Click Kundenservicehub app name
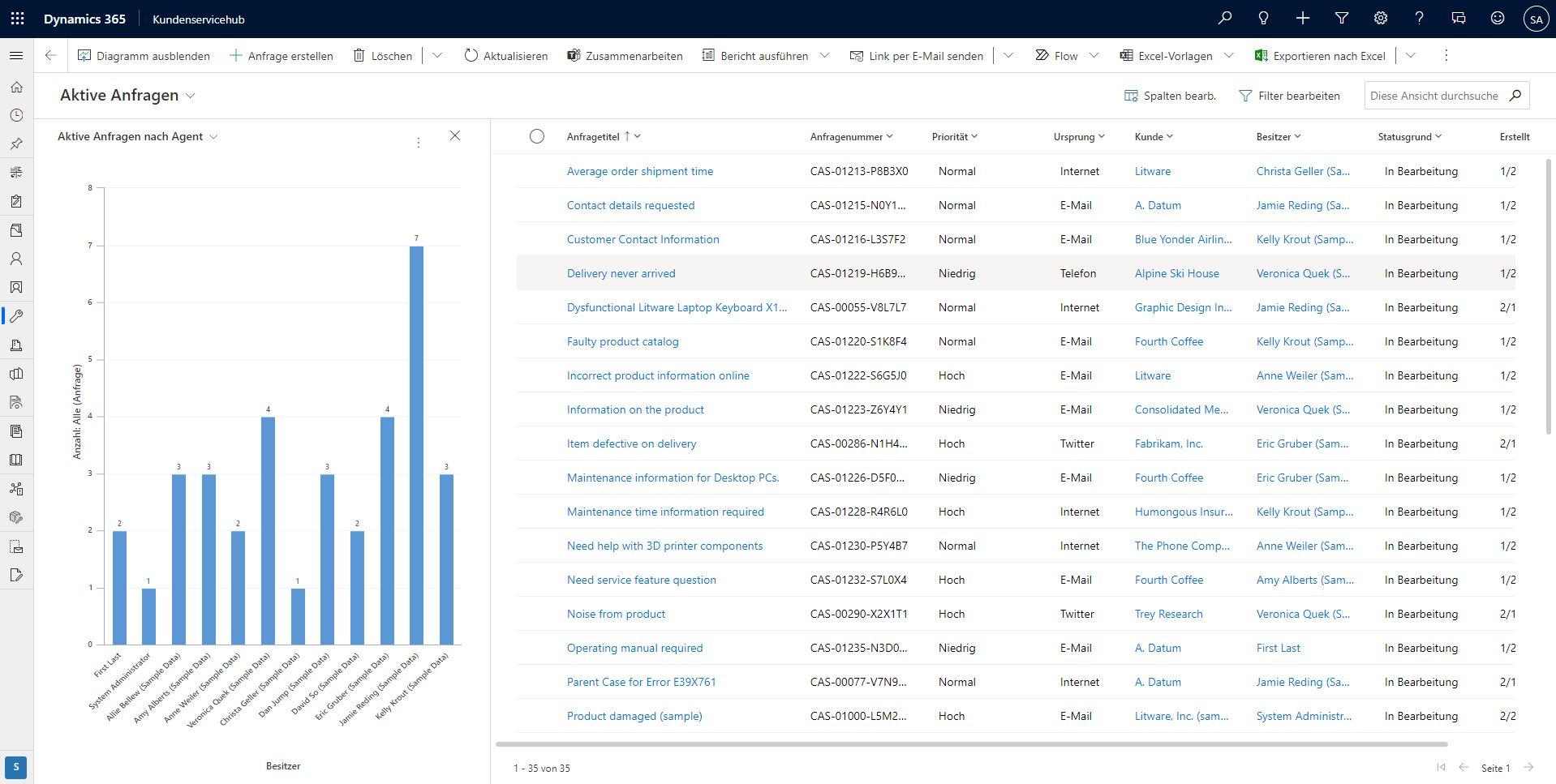Viewport: 1556px width, 784px height. tap(198, 19)
